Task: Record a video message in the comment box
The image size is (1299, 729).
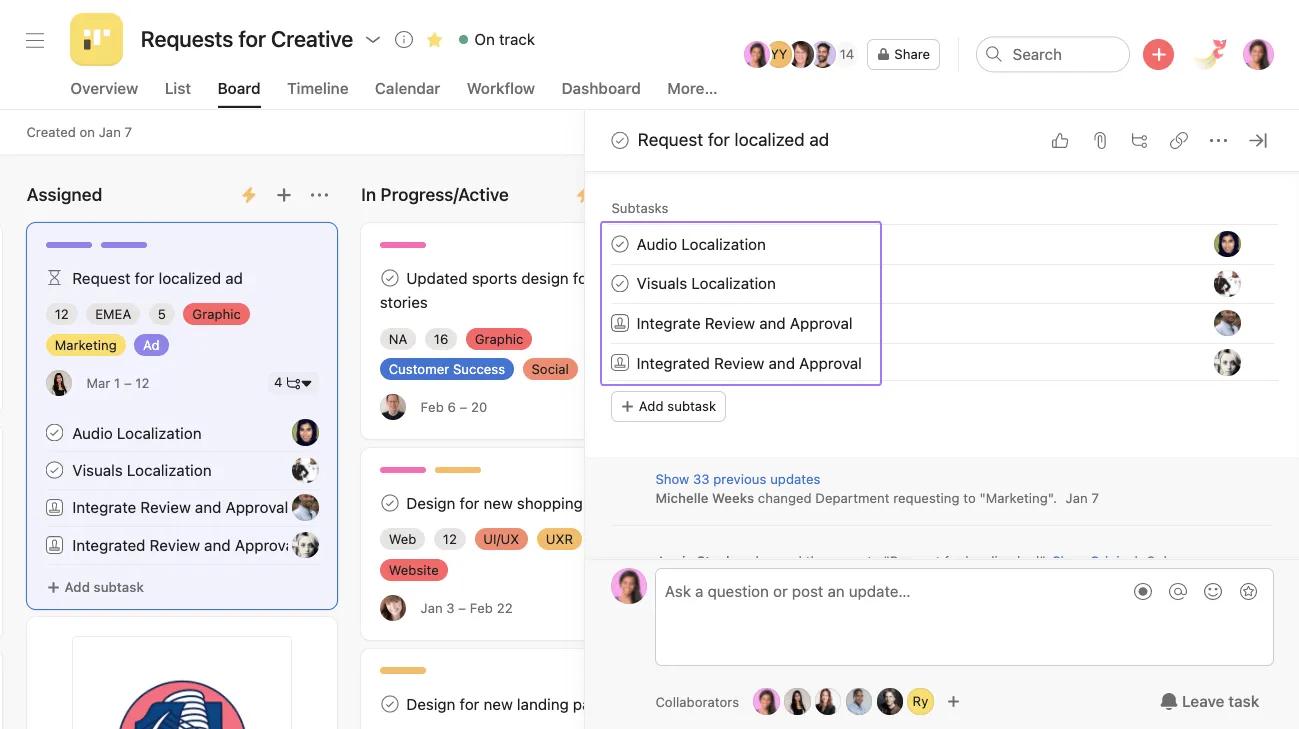Action: click(x=1143, y=591)
